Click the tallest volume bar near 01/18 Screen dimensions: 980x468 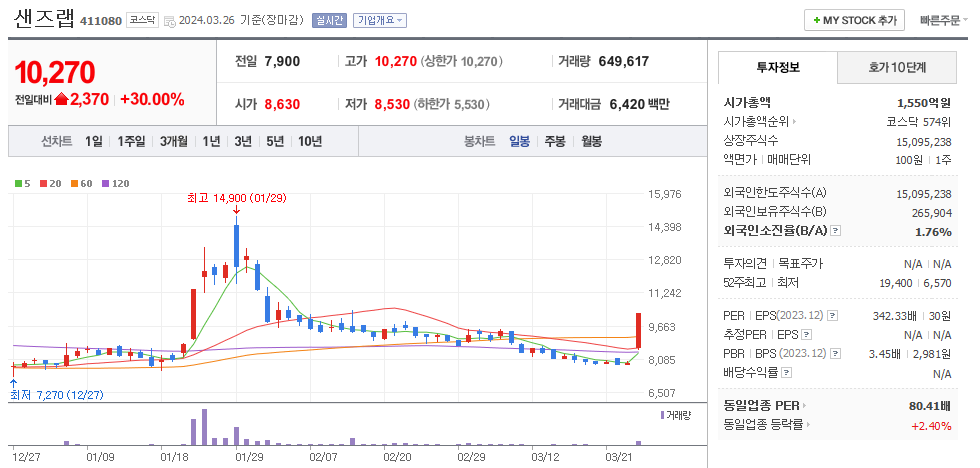tap(204, 427)
